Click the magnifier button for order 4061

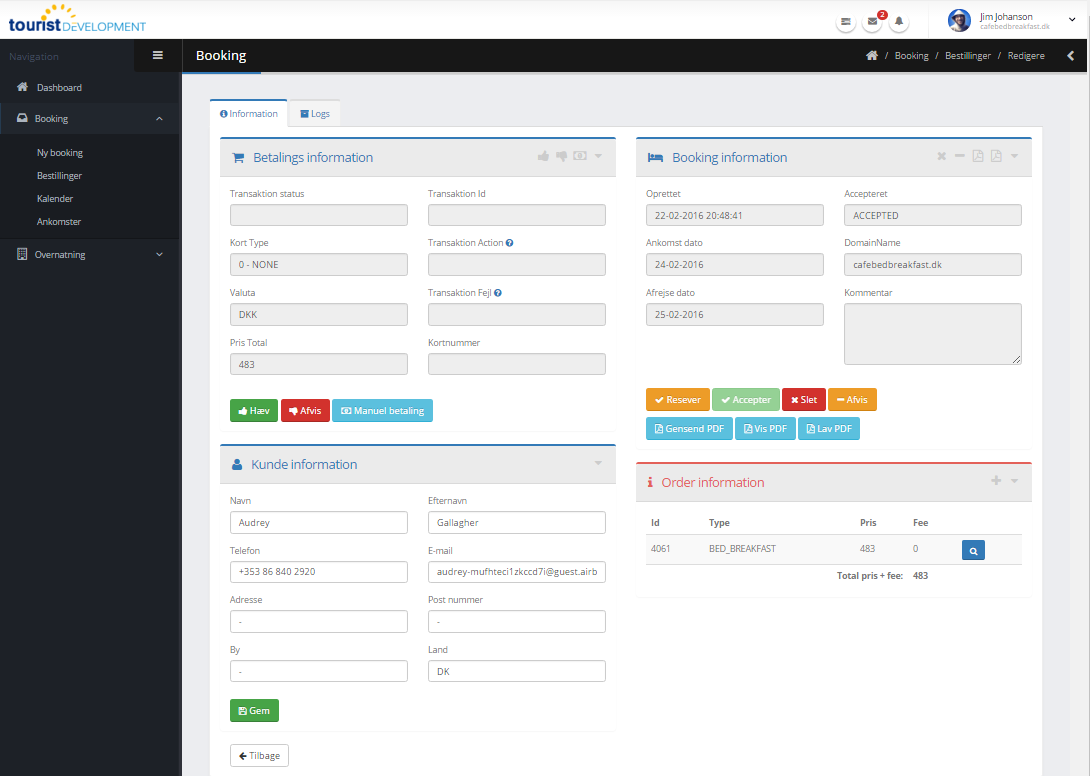(973, 549)
